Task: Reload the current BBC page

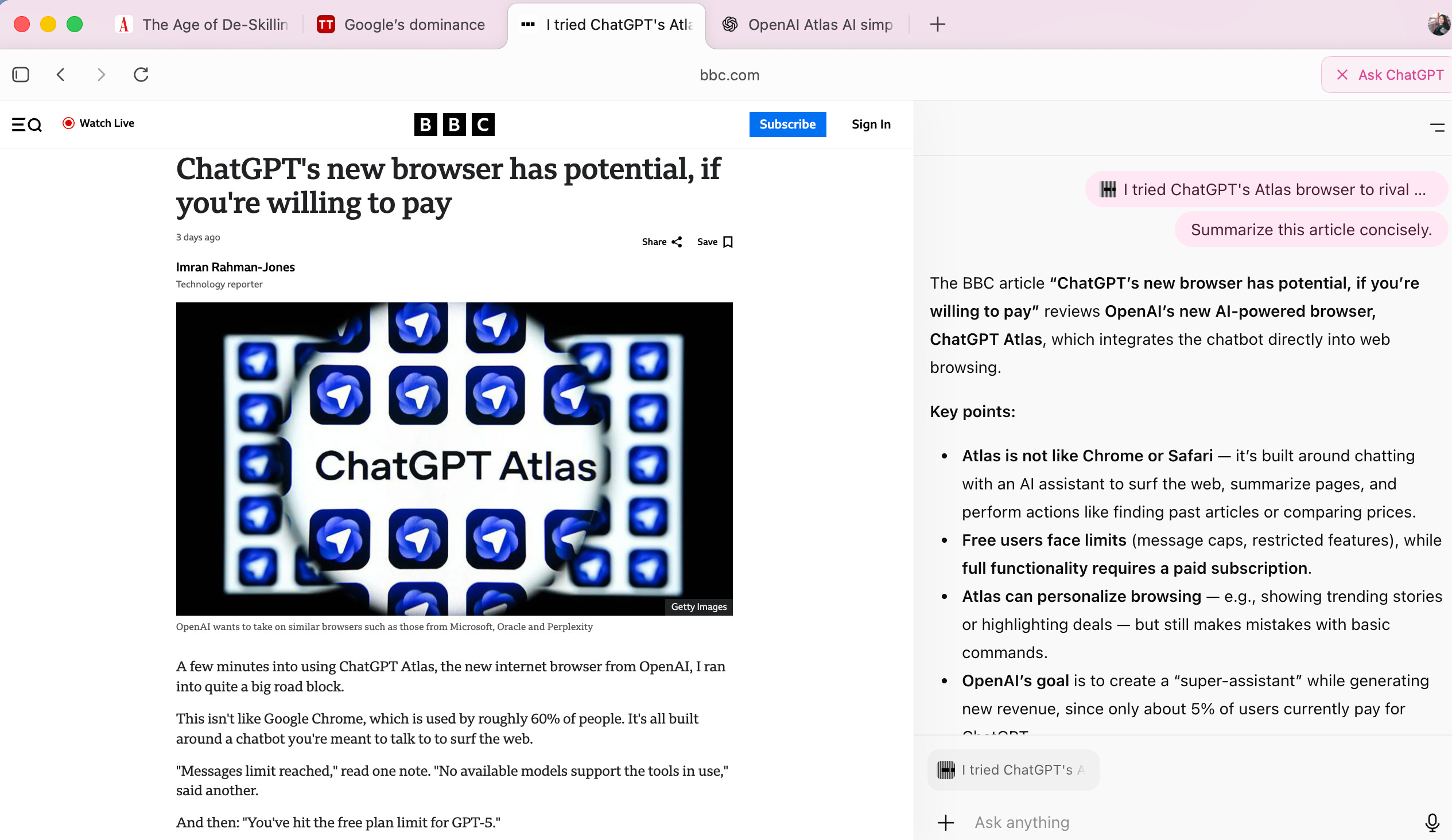Action: tap(141, 75)
